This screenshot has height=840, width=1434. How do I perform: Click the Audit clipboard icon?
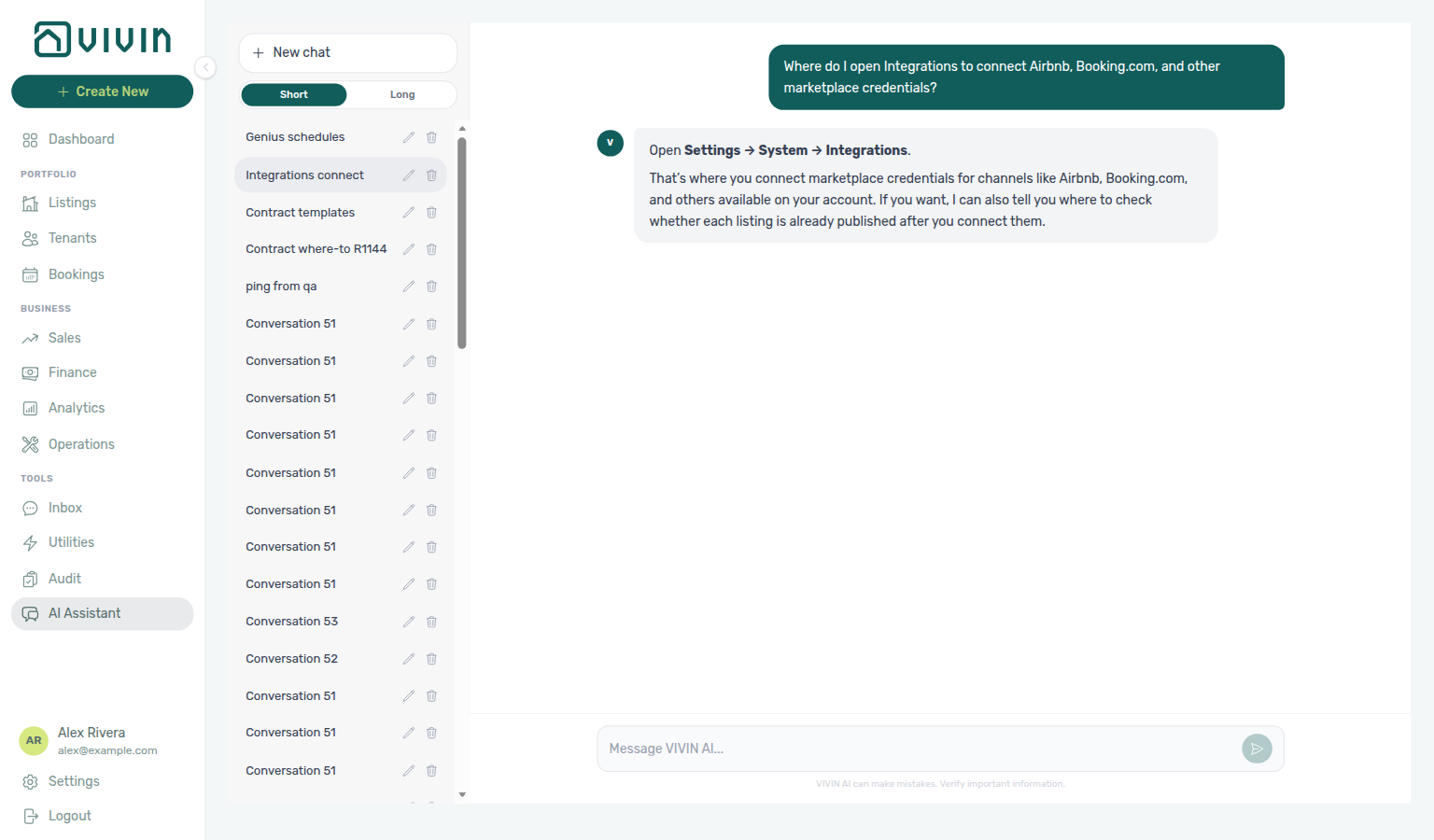tap(30, 580)
